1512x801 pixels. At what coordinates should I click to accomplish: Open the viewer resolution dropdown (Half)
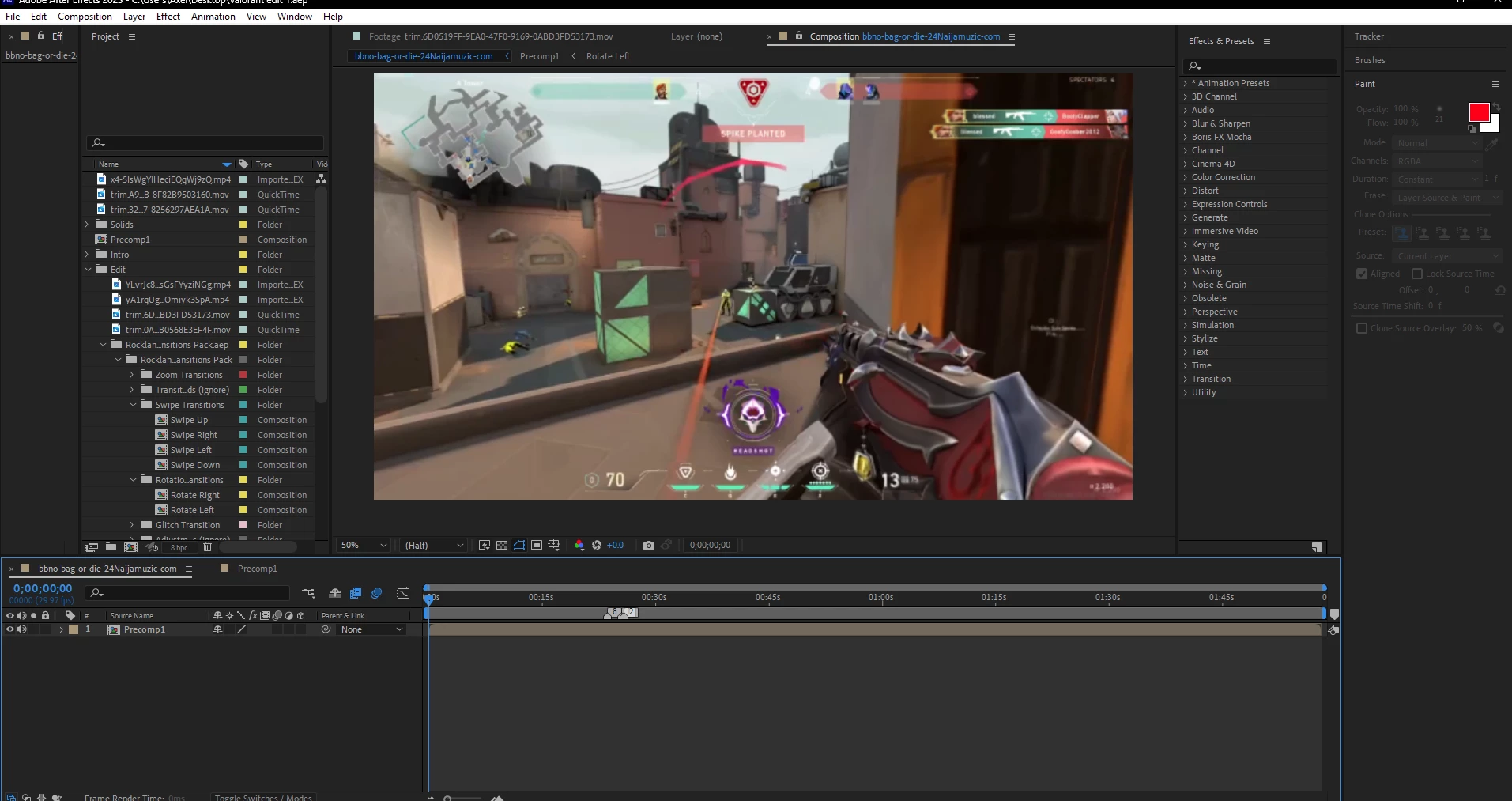coord(434,545)
